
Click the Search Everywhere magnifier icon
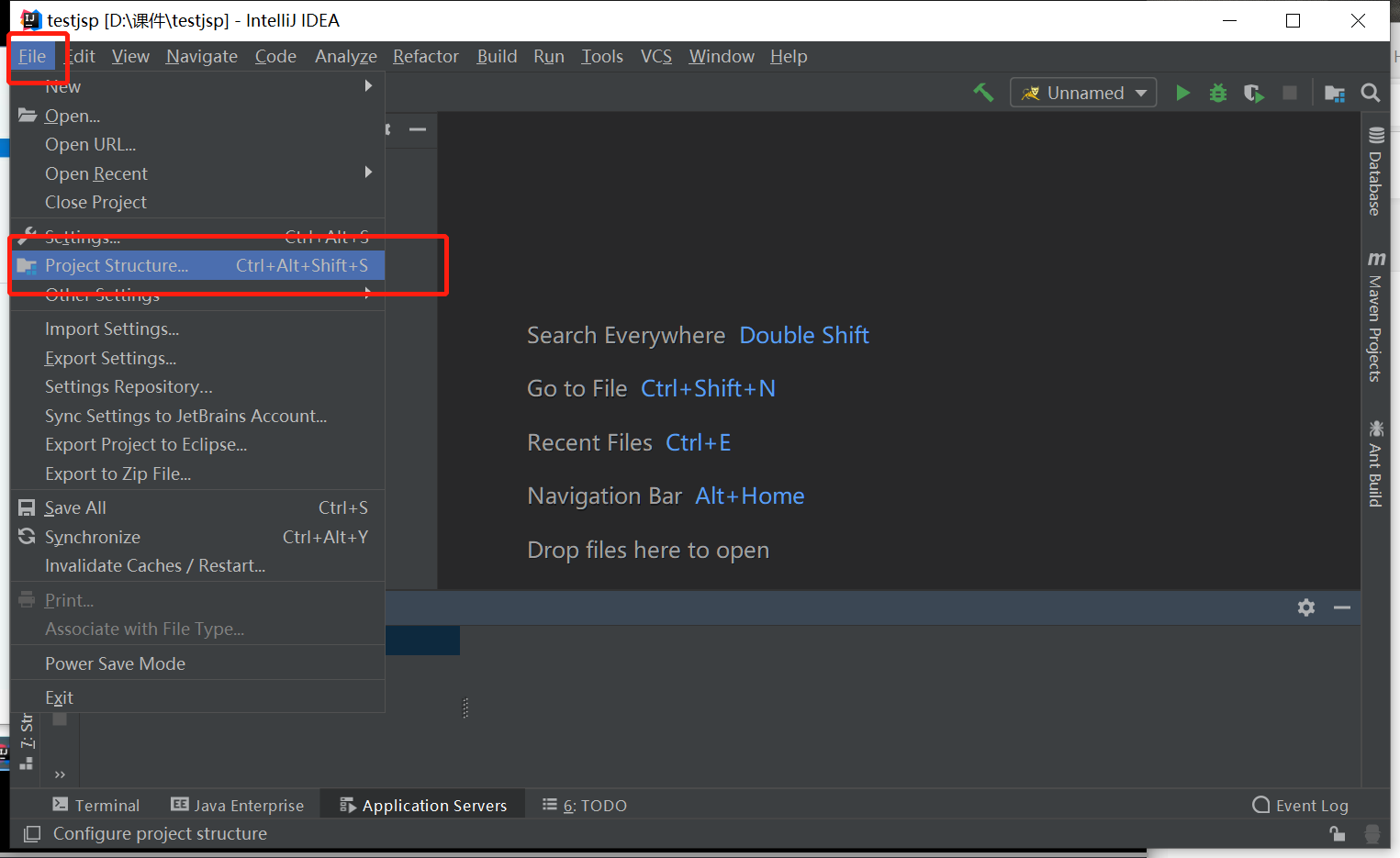[x=1371, y=93]
